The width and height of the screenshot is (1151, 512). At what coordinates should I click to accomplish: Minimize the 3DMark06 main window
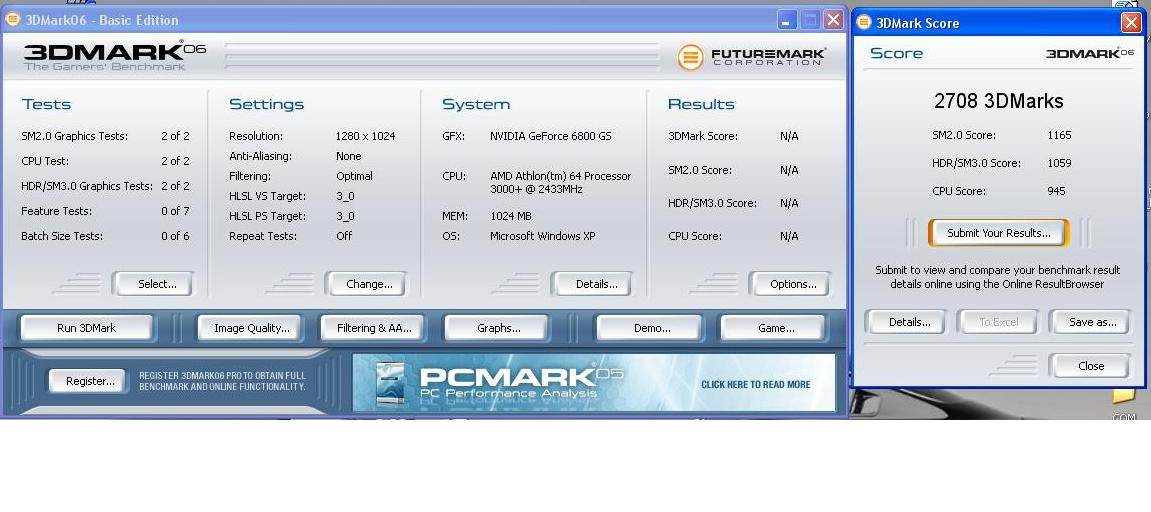pos(786,20)
